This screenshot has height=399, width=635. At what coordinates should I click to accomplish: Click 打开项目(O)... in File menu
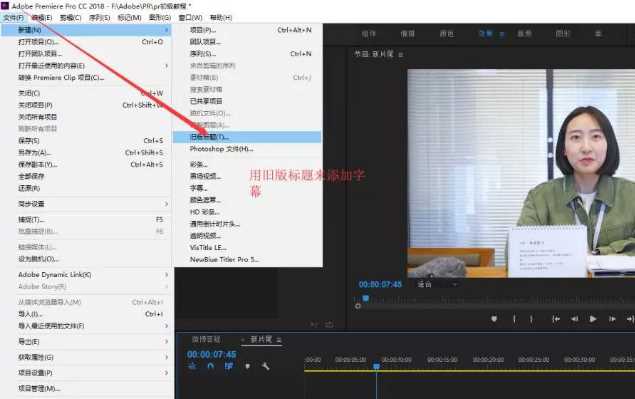click(x=86, y=42)
